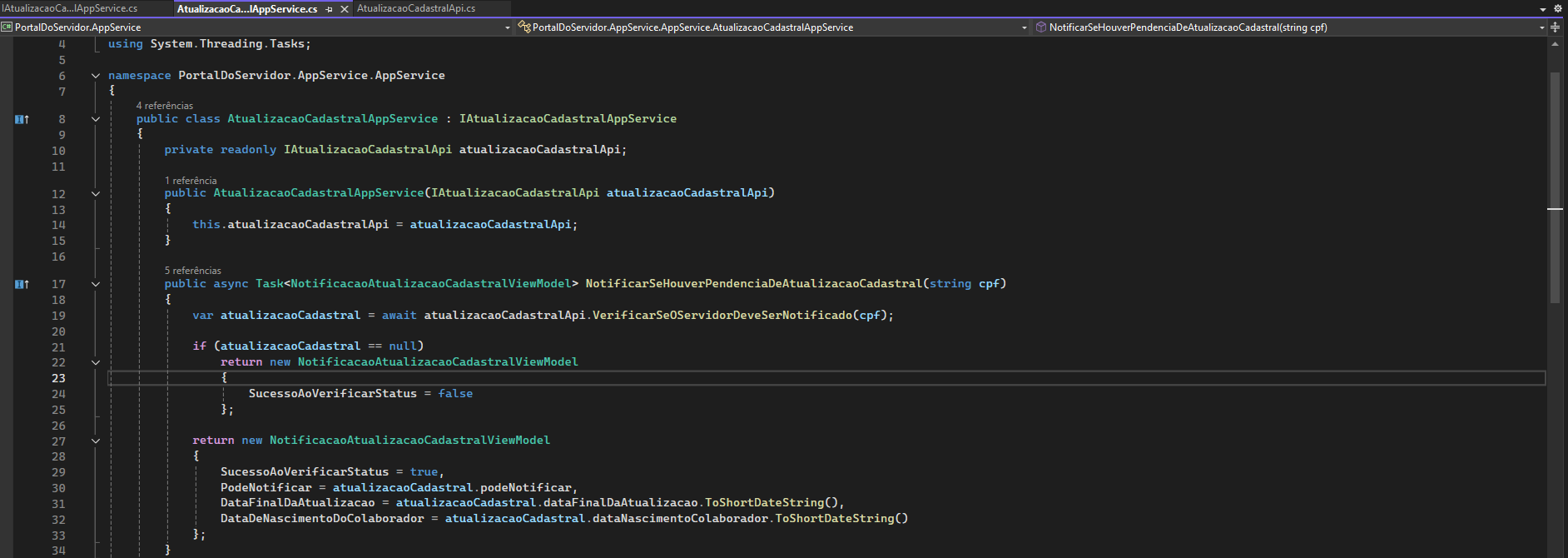
Task: Switch to the AtualizacaoCadastralApi.cs tab
Action: point(416,8)
